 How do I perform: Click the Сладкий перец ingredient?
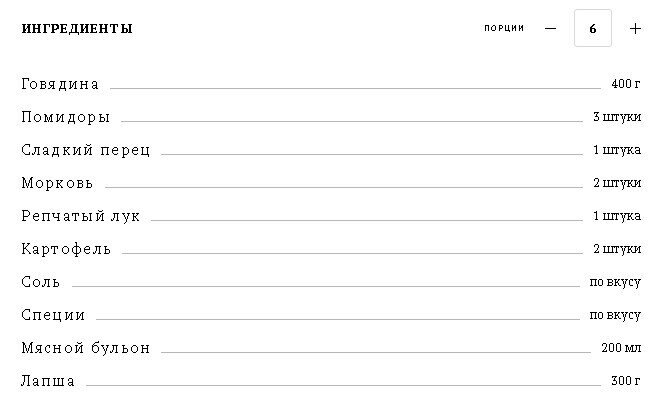tap(86, 150)
